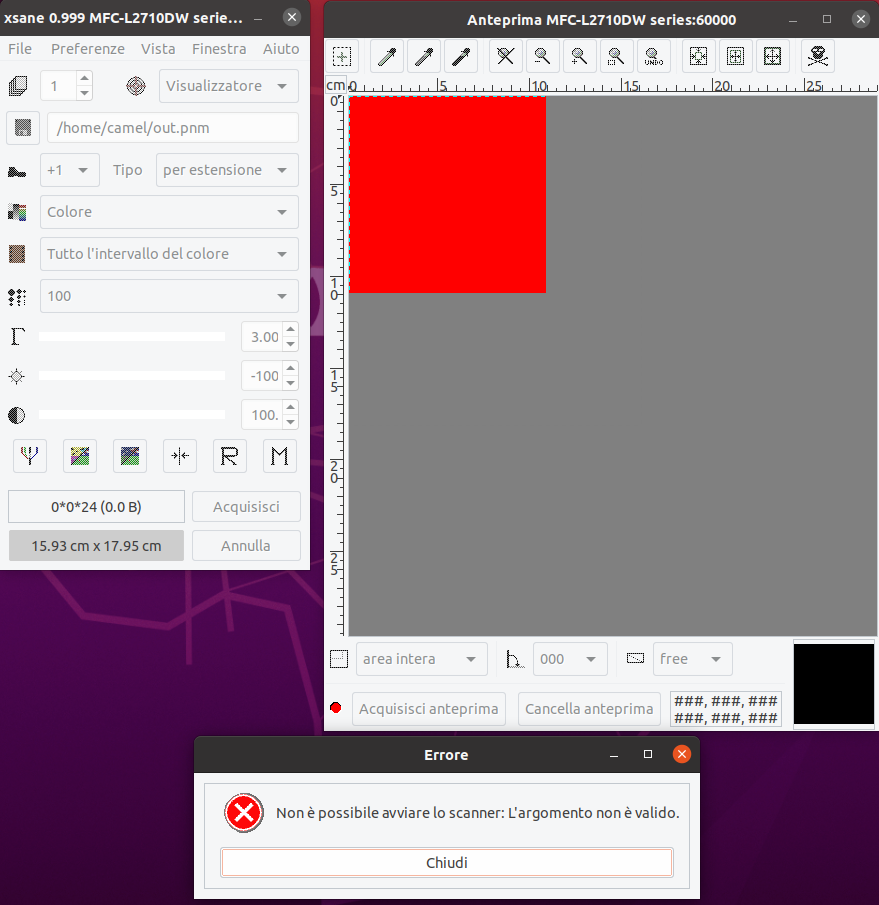This screenshot has height=905, width=879.
Task: Open the Visualizzatore target dropdown
Action: tap(229, 86)
